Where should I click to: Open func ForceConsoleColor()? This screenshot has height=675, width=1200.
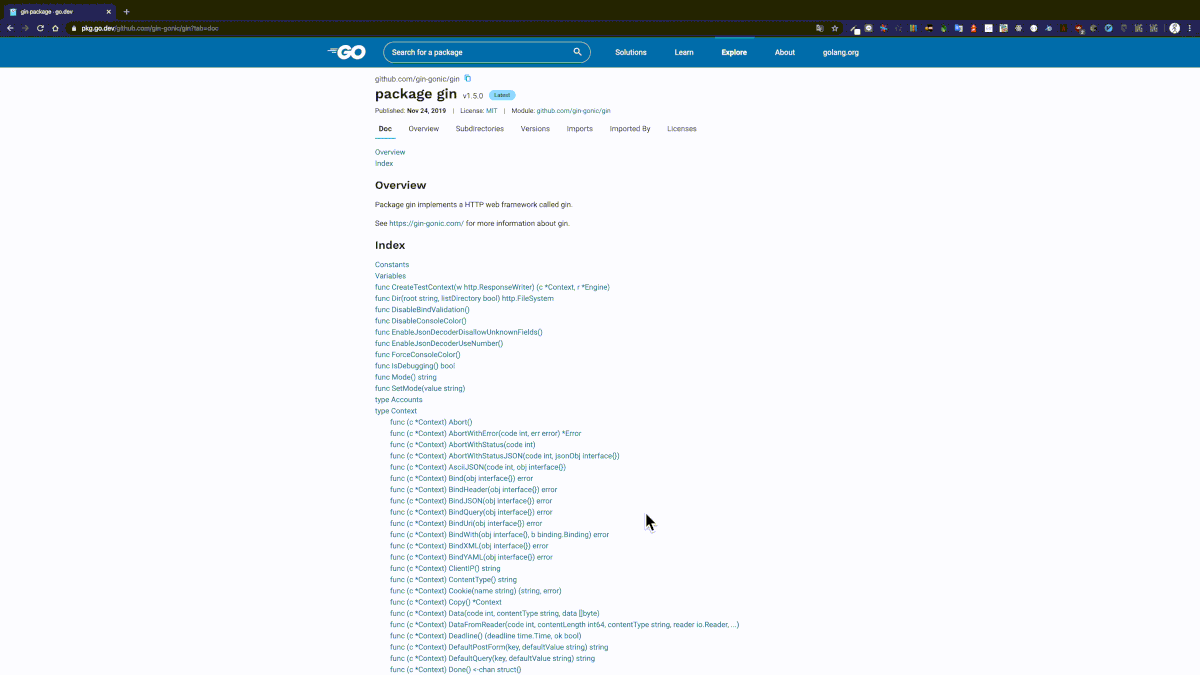click(418, 354)
